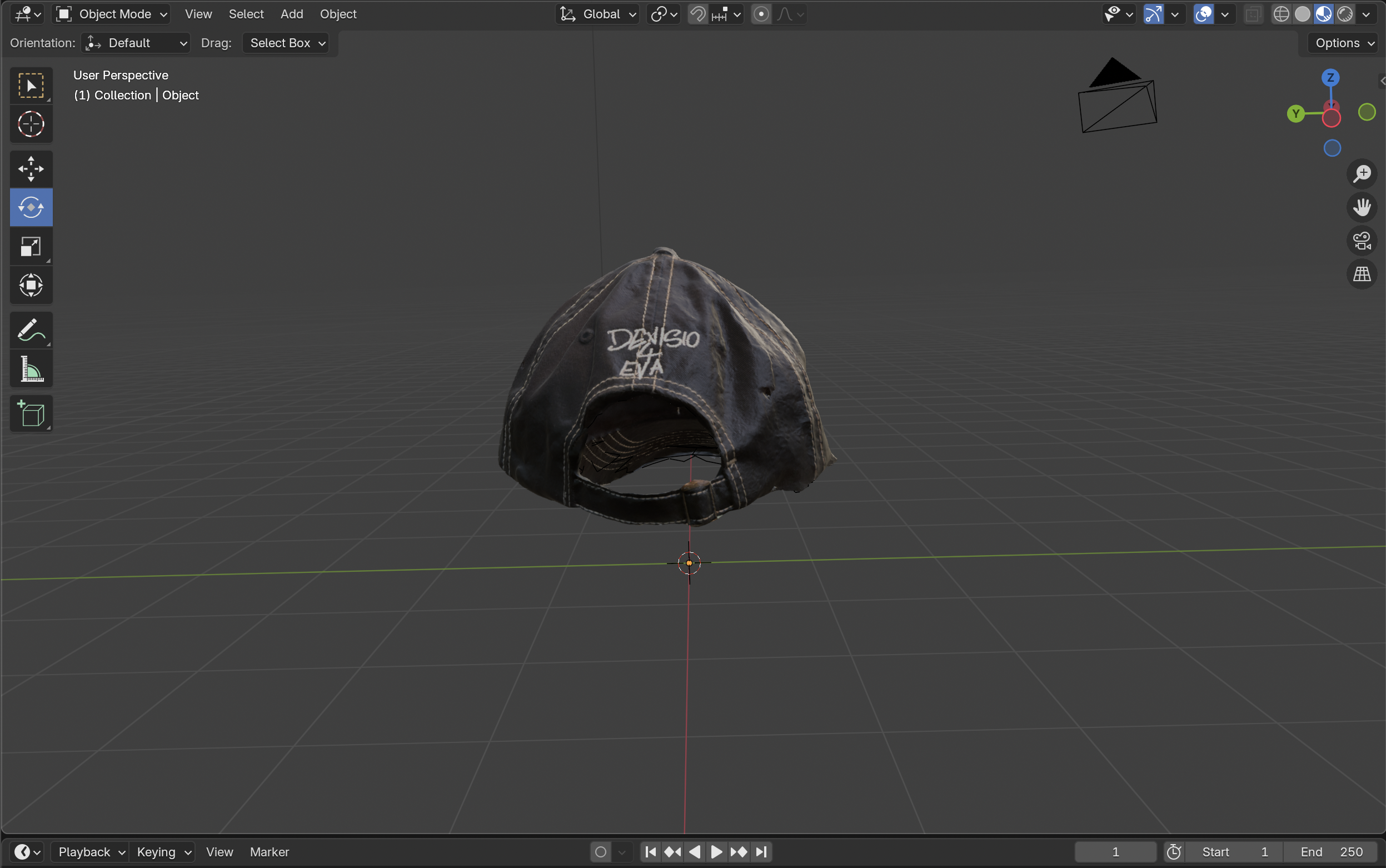1386x868 pixels.
Task: Open the Object Mode dropdown
Action: coord(112,14)
